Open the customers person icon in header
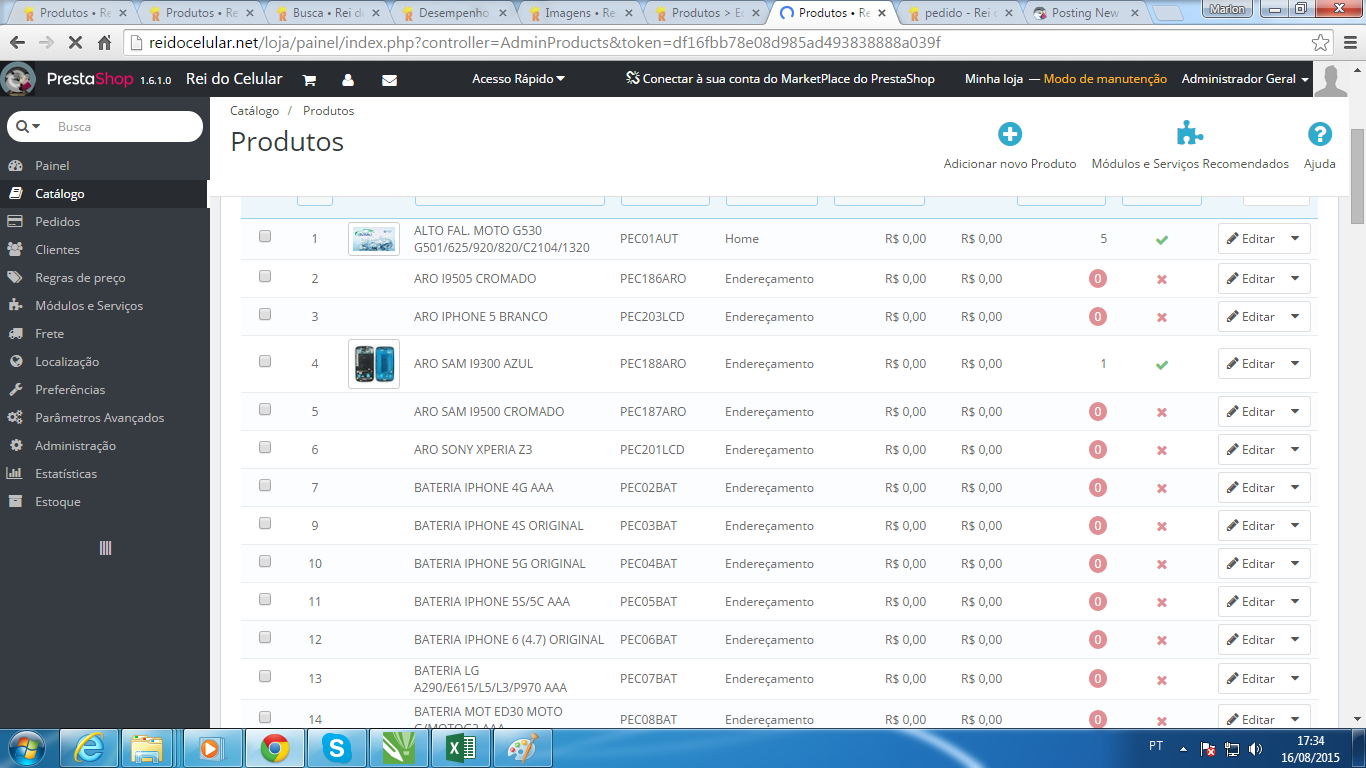The height and width of the screenshot is (768, 1366). coord(348,80)
